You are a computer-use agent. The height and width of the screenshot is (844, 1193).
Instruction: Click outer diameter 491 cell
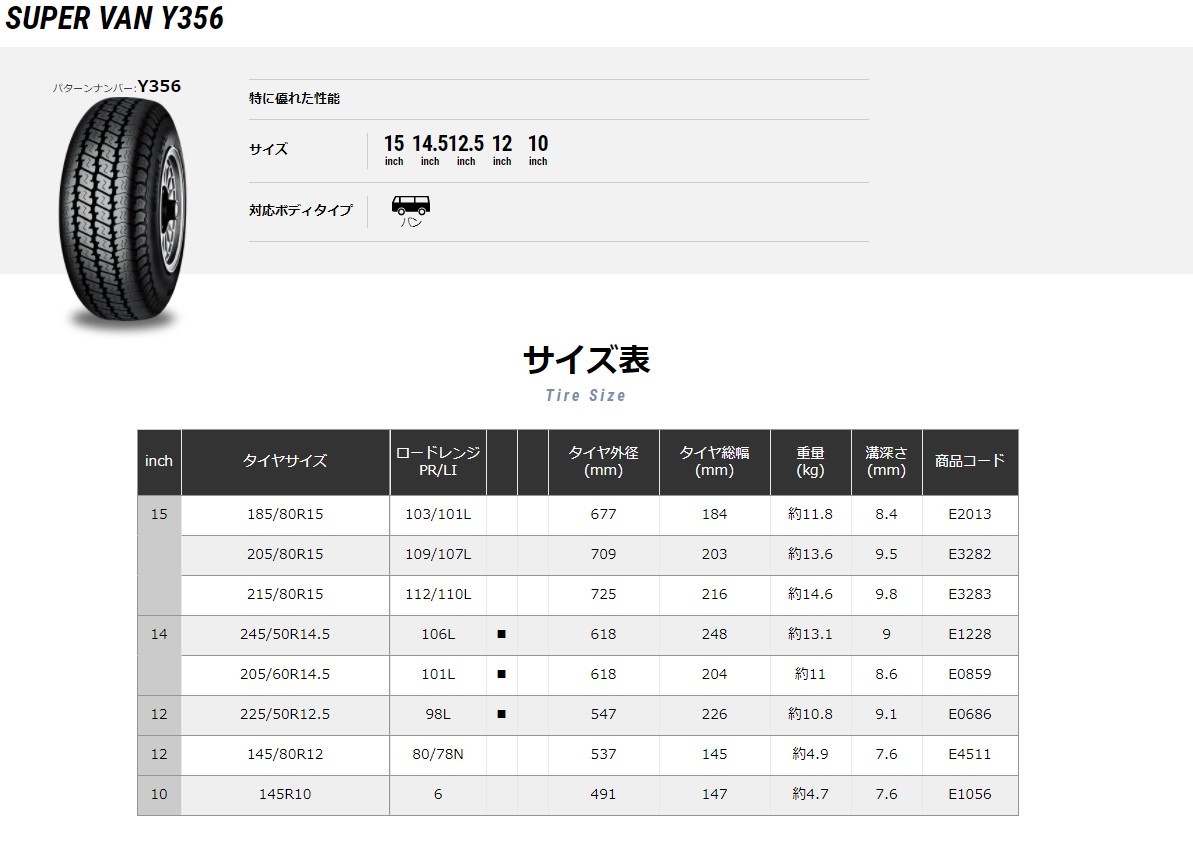tap(603, 795)
